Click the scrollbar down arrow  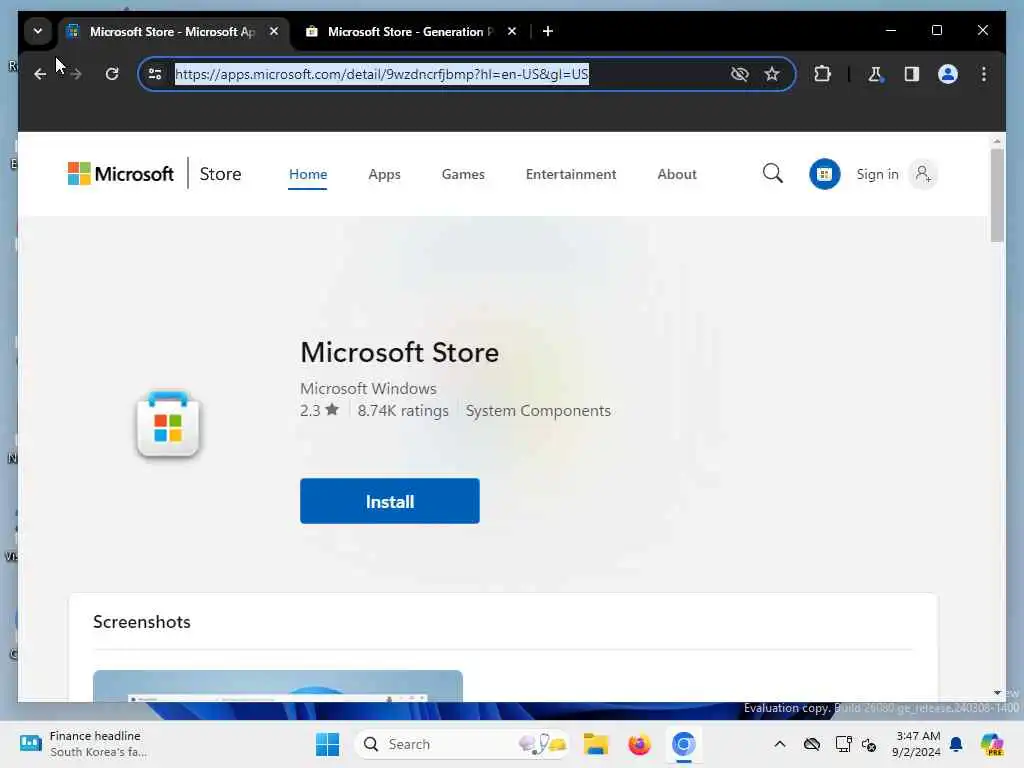coord(997,693)
